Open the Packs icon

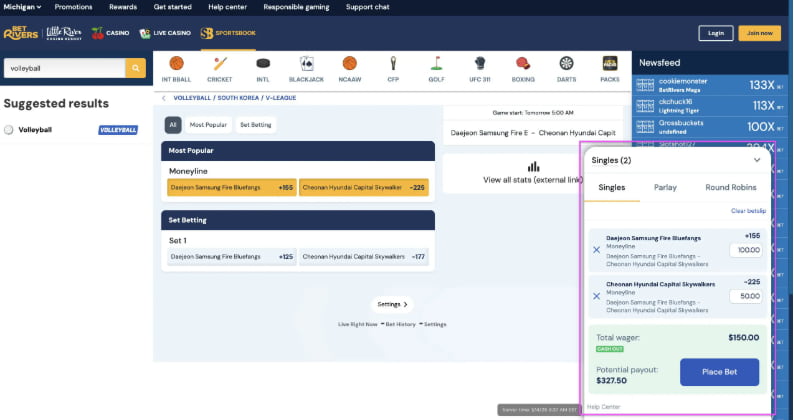[610, 63]
